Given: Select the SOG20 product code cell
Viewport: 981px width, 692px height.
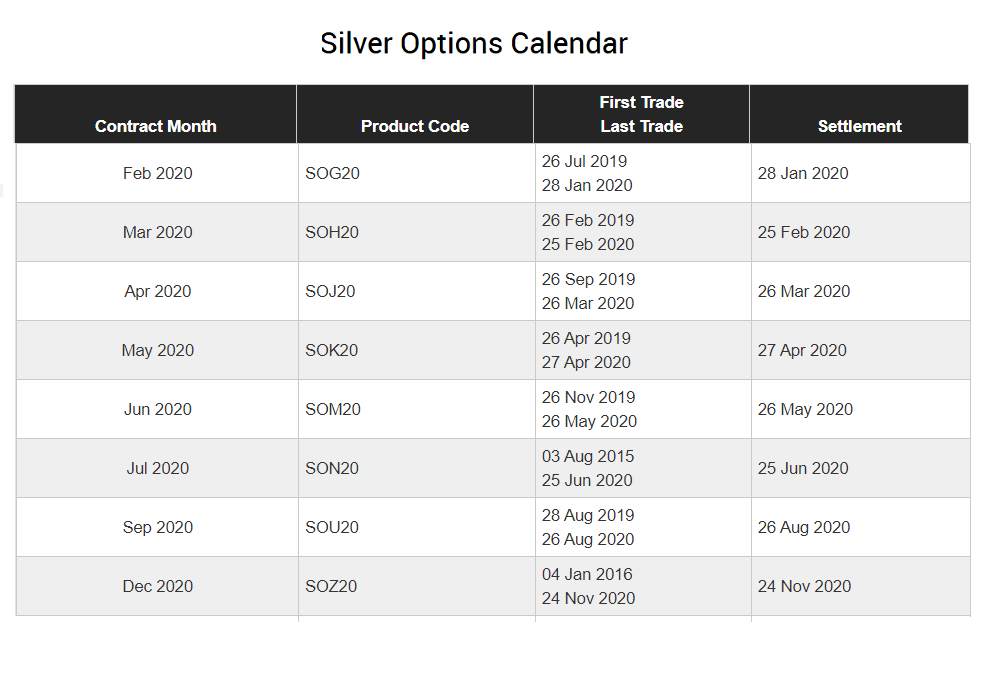Looking at the screenshot, I should click(416, 173).
